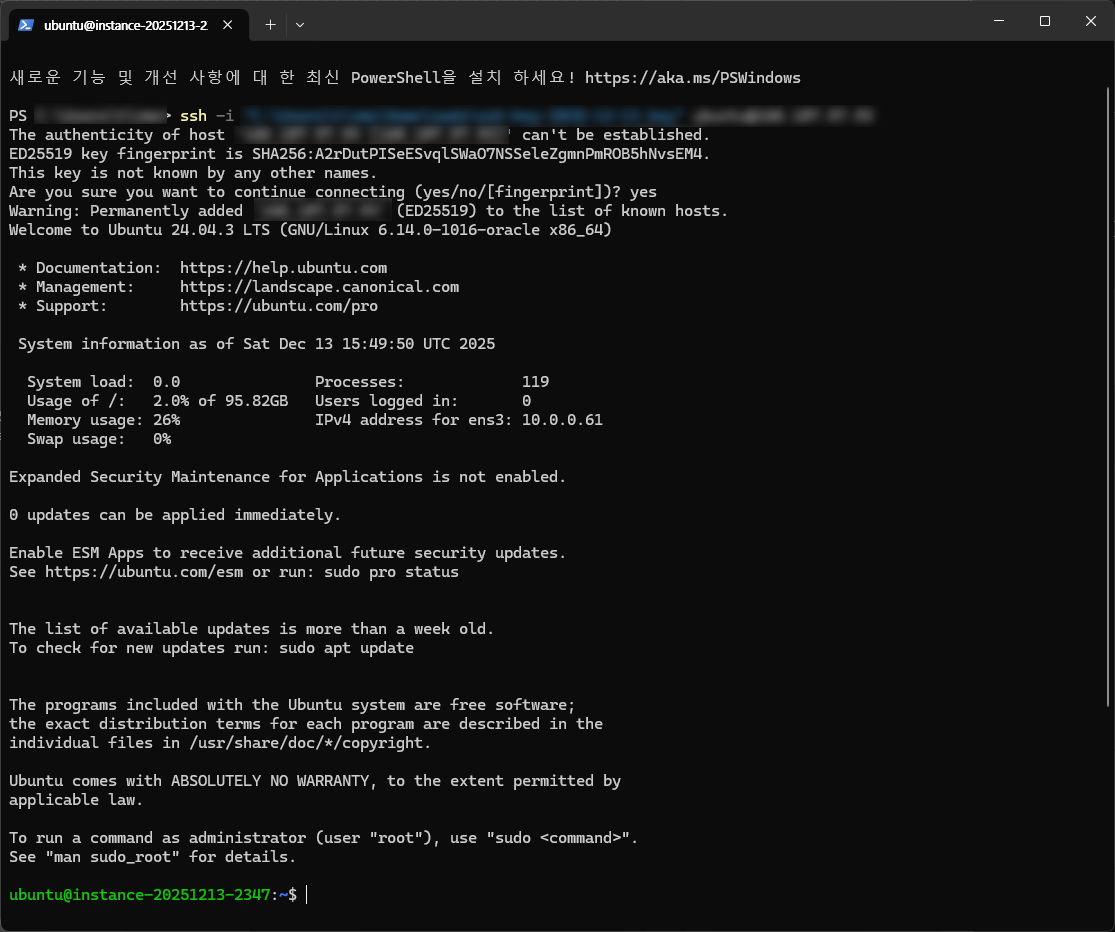Click the vertical scrollbar of the terminal

coord(1109,397)
